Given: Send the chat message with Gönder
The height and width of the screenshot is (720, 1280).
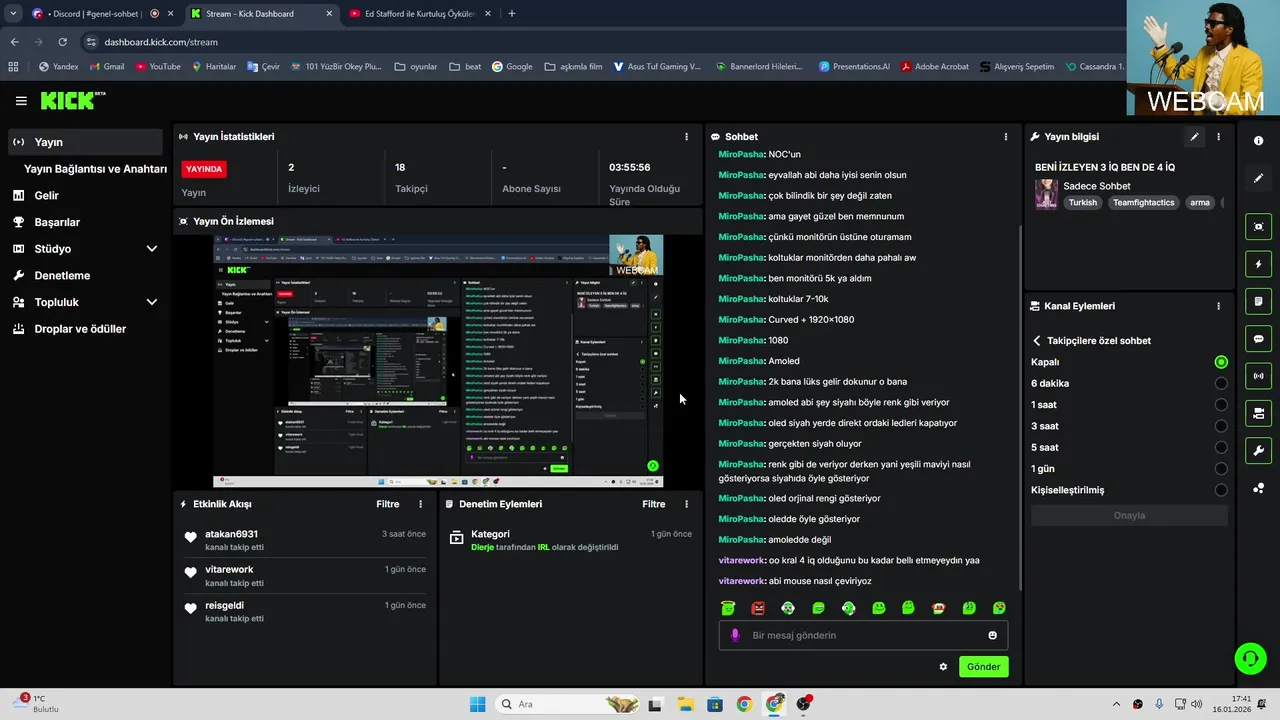Looking at the screenshot, I should click(x=983, y=667).
